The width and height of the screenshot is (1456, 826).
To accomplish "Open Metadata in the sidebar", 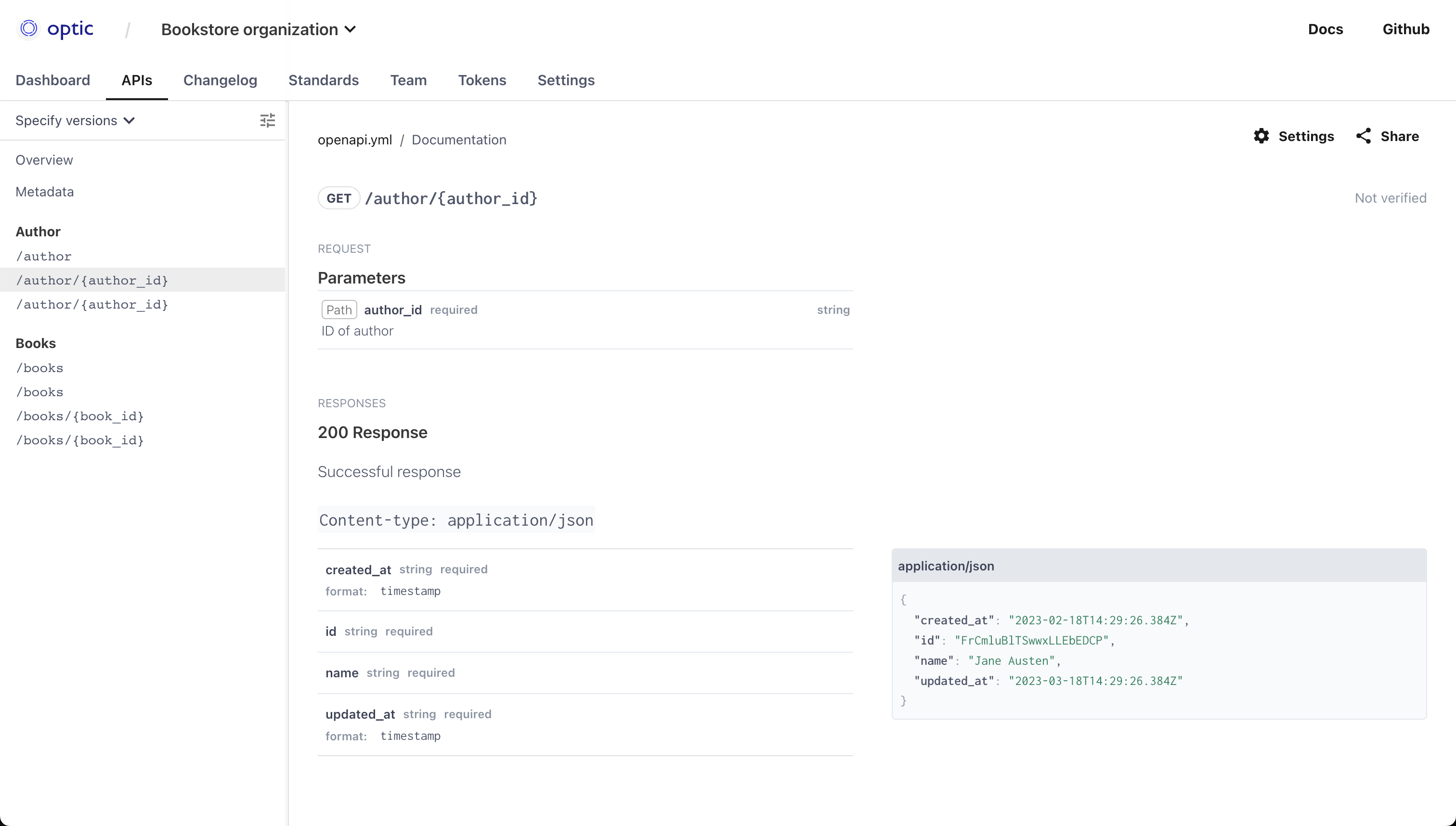I will pos(45,192).
